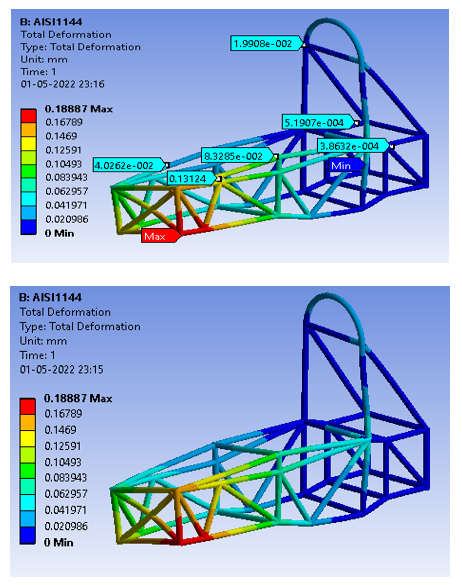Click Unit: mm text in lower plot
462x585 pixels.
pos(43,341)
